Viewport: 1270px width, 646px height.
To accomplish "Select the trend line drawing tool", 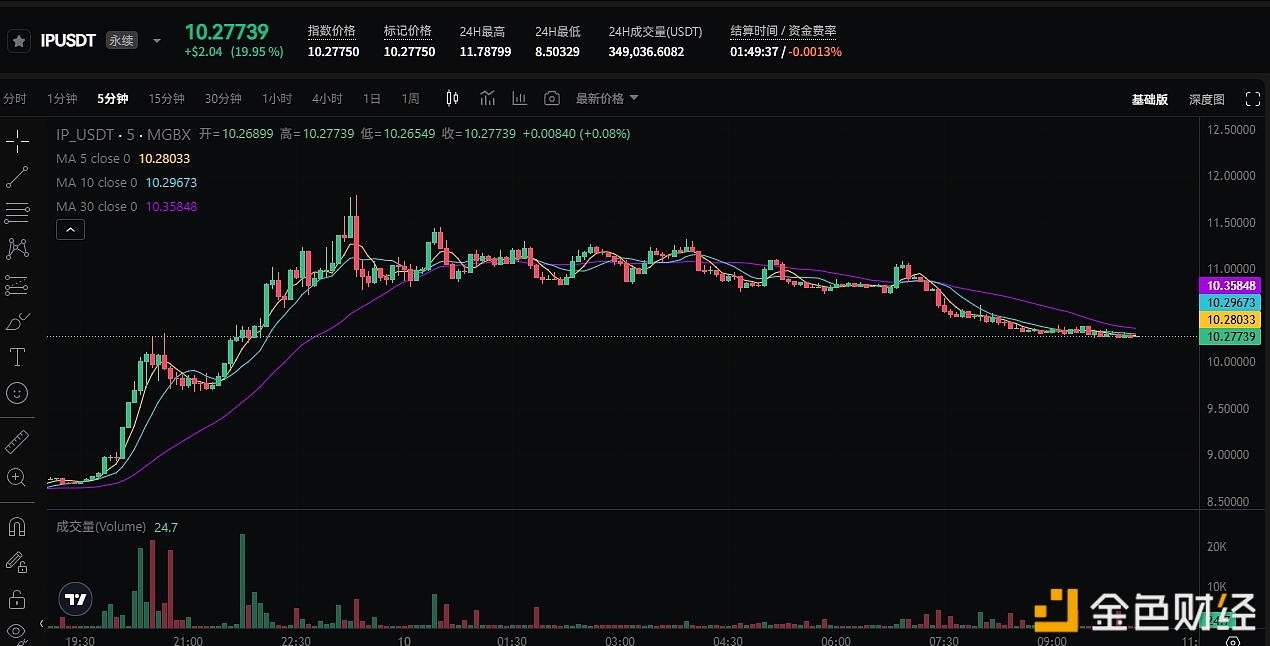I will pyautogui.click(x=17, y=178).
